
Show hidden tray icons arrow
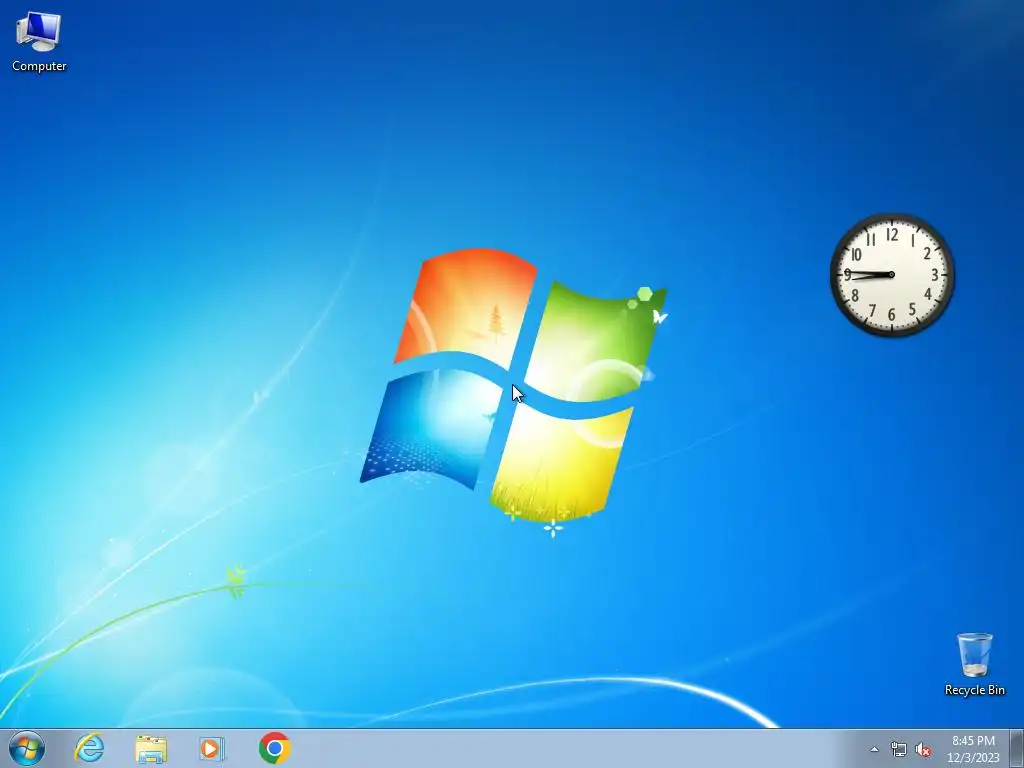point(874,750)
